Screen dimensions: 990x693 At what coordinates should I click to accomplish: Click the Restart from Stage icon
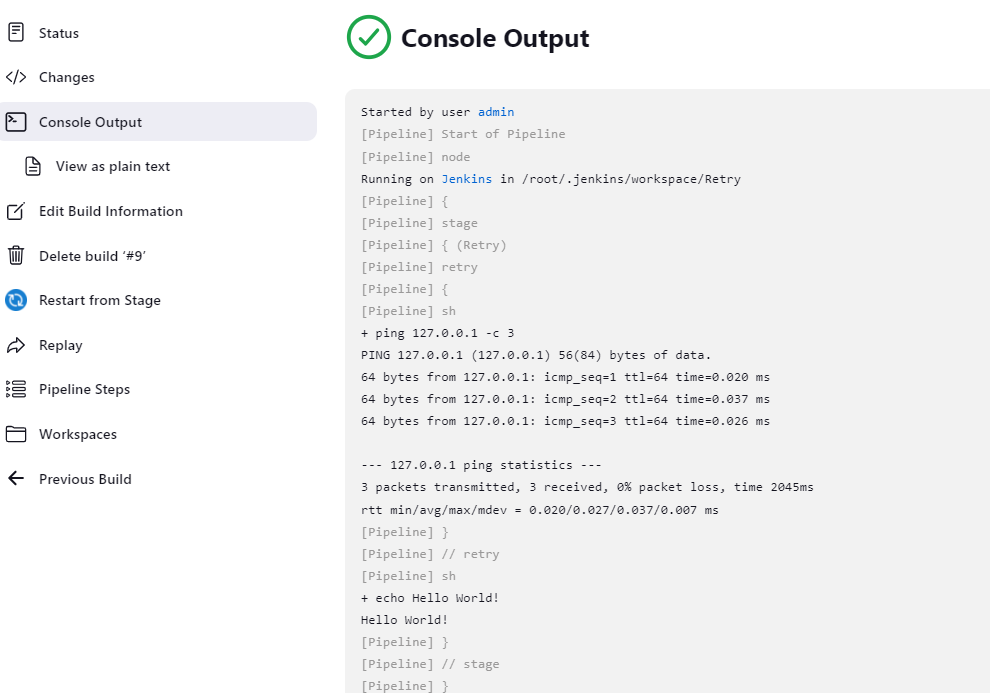click(x=16, y=300)
